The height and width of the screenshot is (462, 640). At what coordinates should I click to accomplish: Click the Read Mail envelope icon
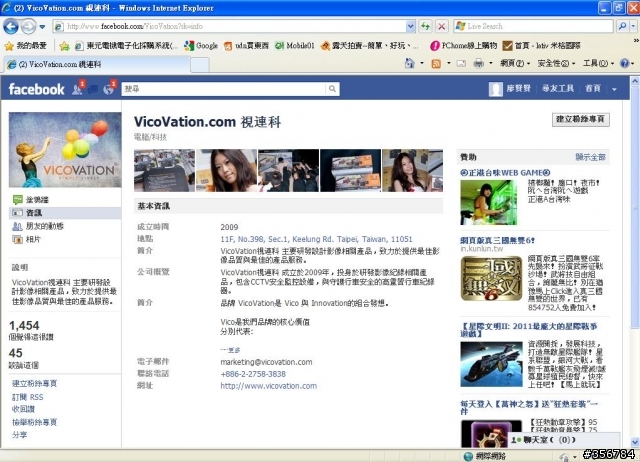(461, 64)
